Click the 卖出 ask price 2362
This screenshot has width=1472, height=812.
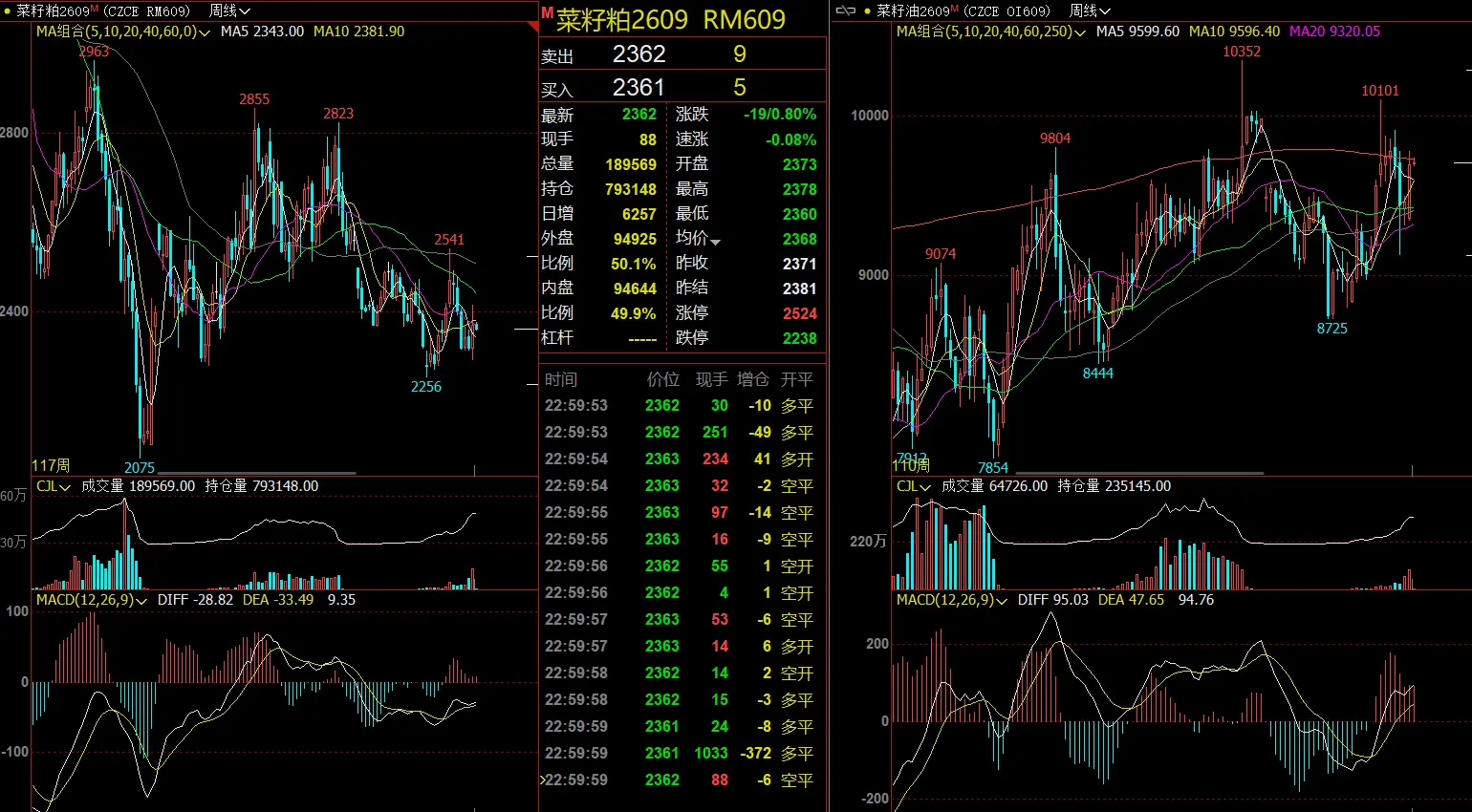coord(639,54)
